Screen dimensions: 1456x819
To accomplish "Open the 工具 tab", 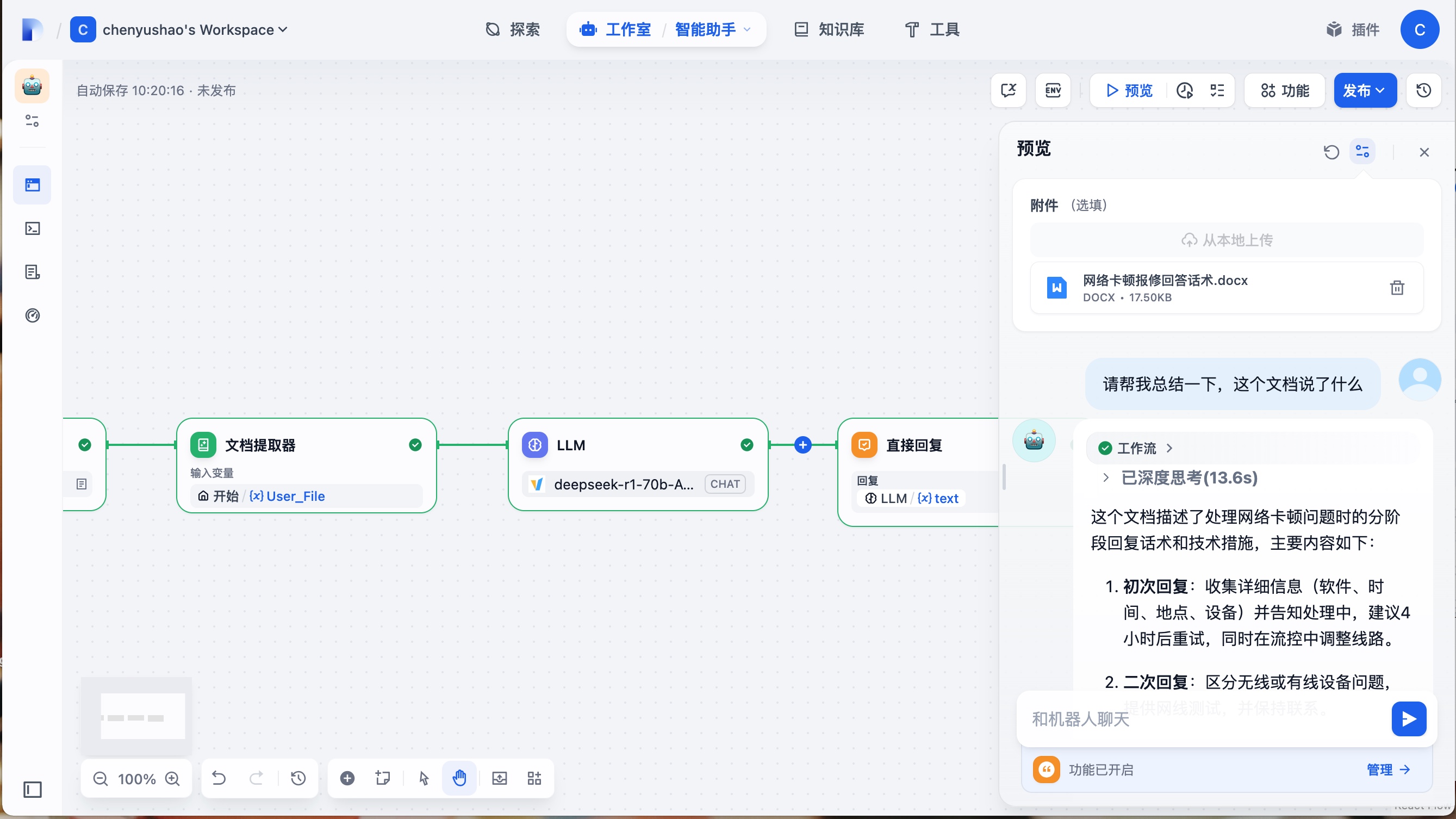I will [x=932, y=29].
